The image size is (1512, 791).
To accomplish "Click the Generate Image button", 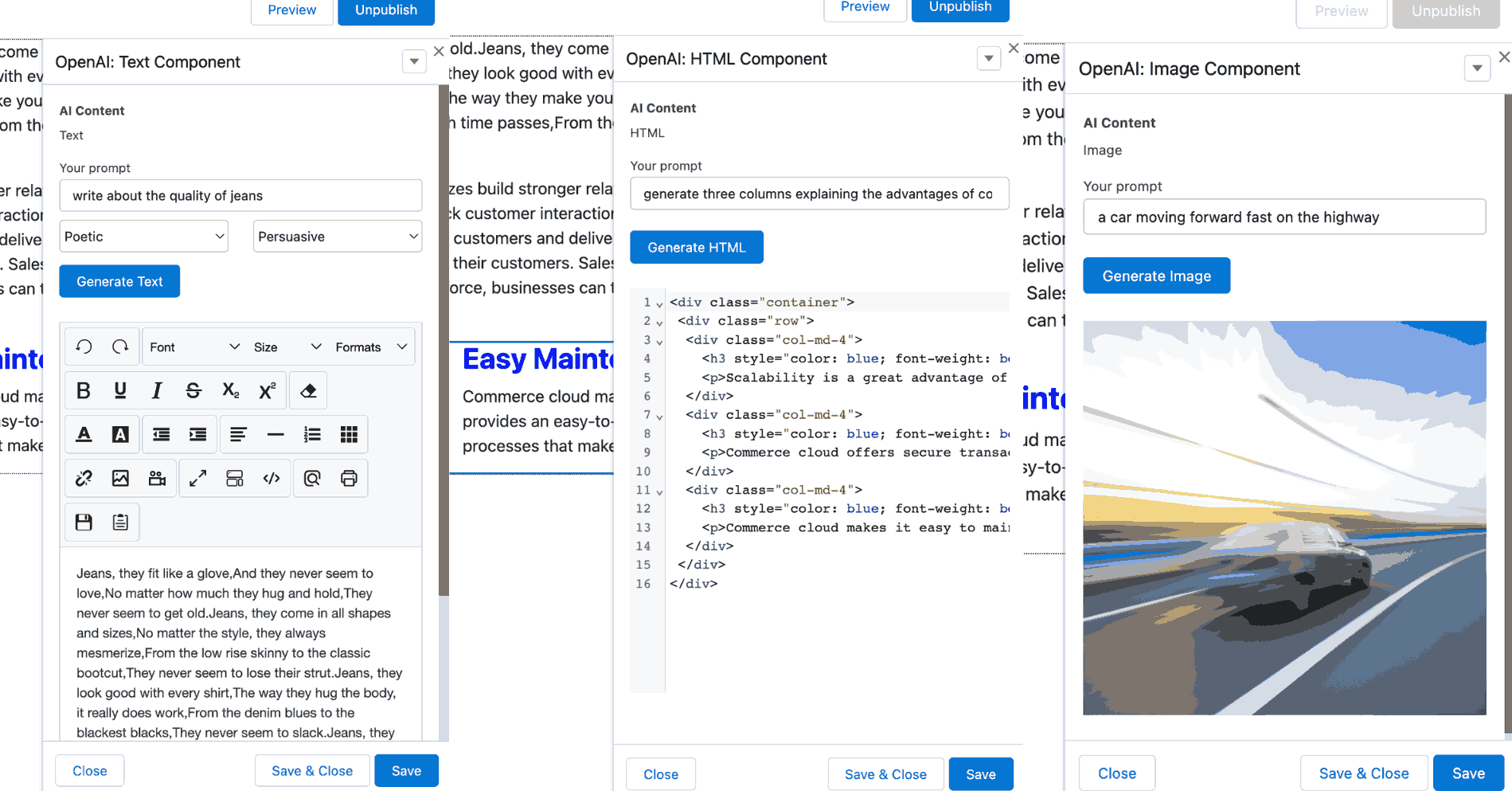I will click(x=1157, y=276).
